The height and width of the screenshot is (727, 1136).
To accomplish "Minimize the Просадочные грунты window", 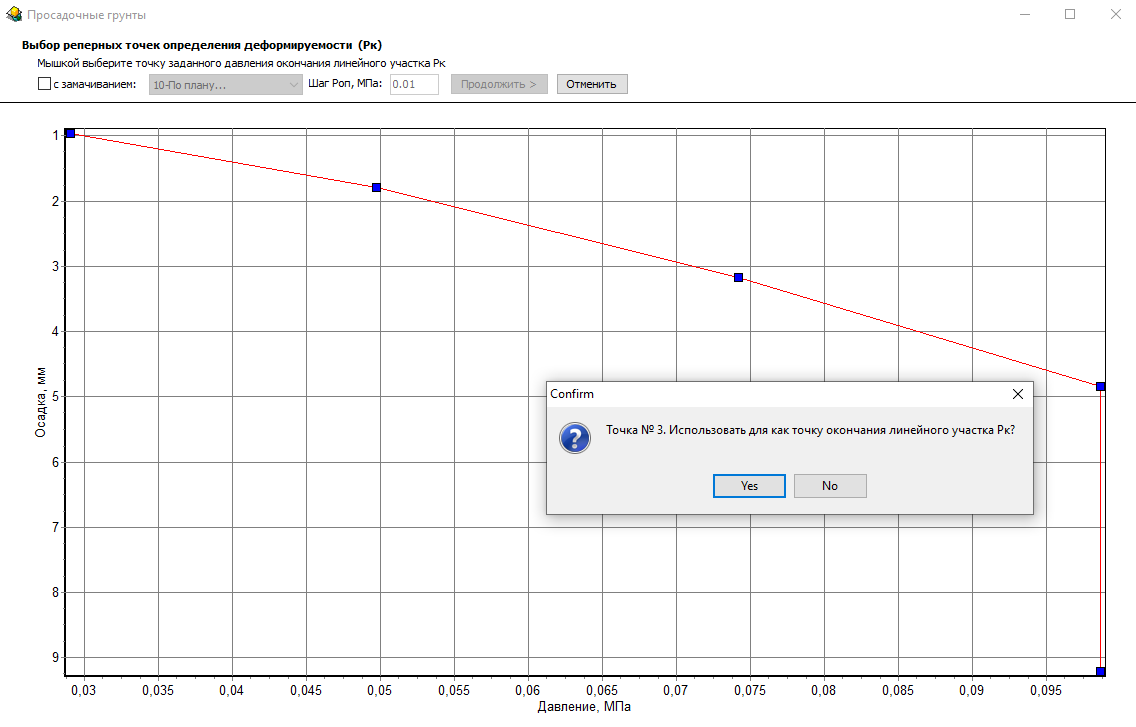I will coord(1023,15).
